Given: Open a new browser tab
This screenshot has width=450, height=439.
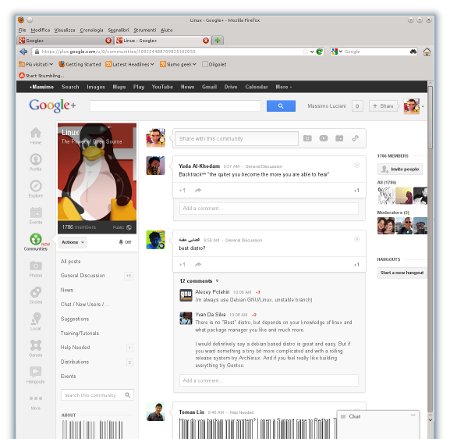Looking at the screenshot, I should click(217, 40).
